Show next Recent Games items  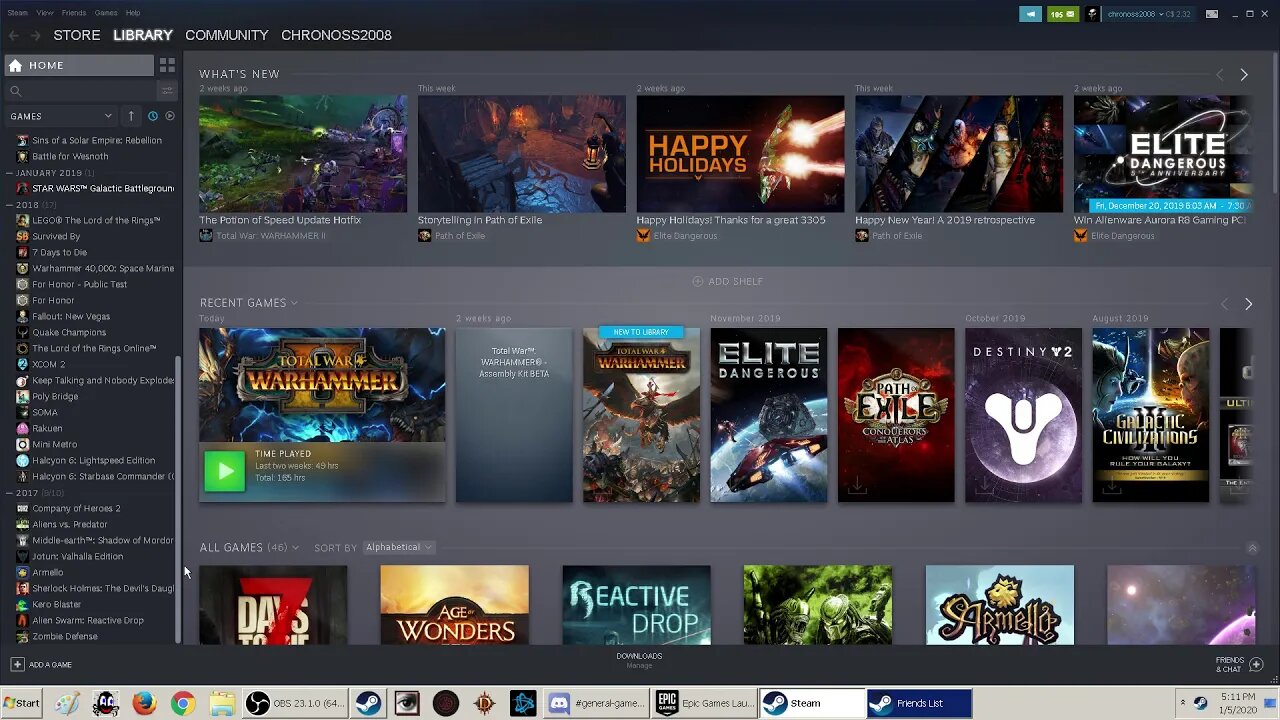tap(1248, 303)
